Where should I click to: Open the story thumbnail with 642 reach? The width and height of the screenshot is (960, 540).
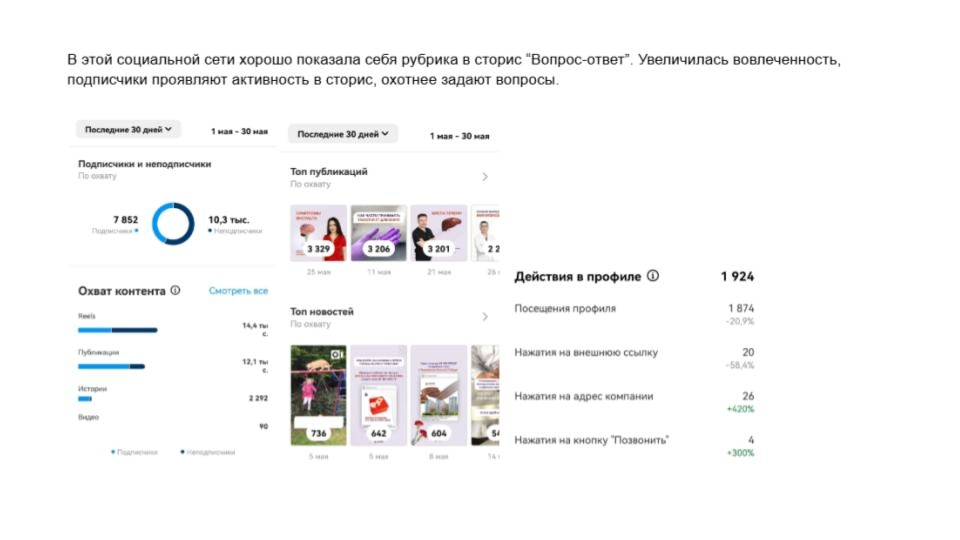pyautogui.click(x=378, y=396)
